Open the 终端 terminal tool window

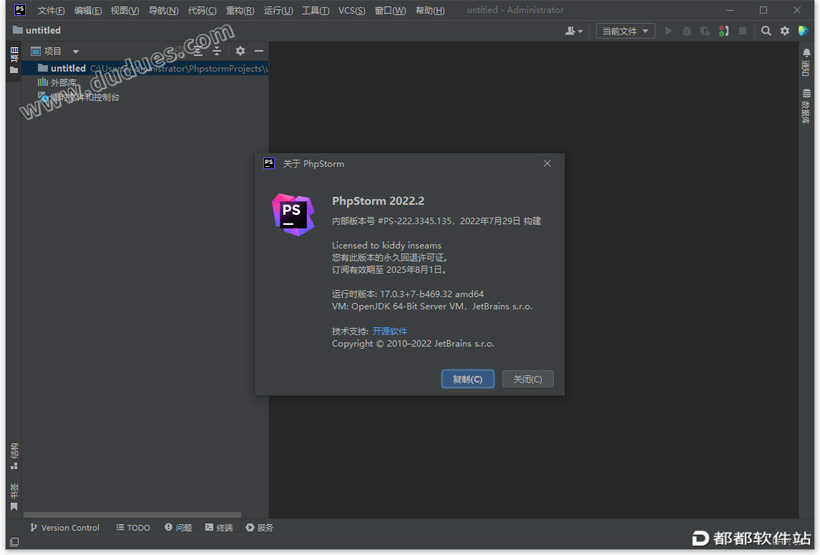[219, 527]
